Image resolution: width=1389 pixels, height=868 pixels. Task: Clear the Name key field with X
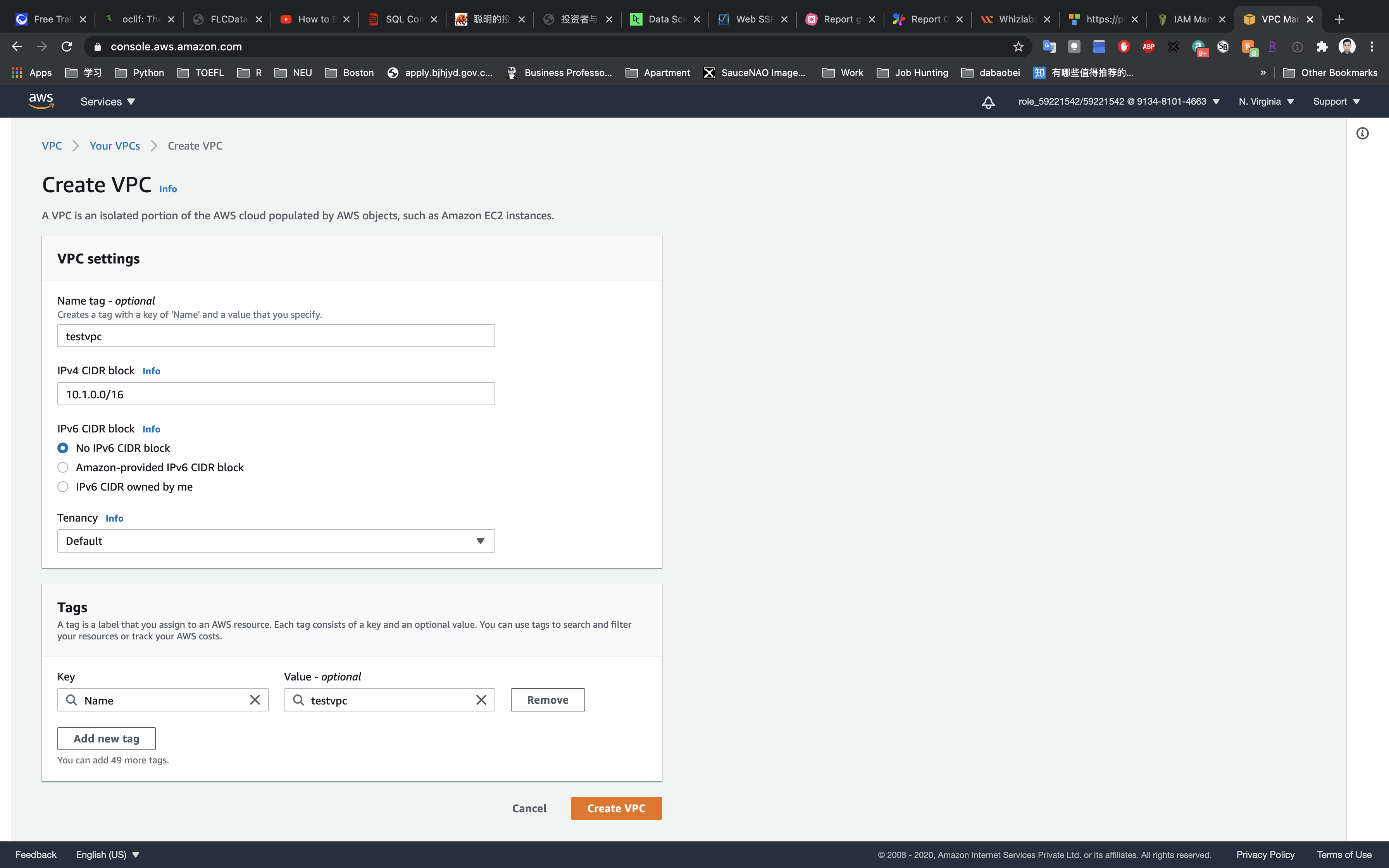click(255, 700)
